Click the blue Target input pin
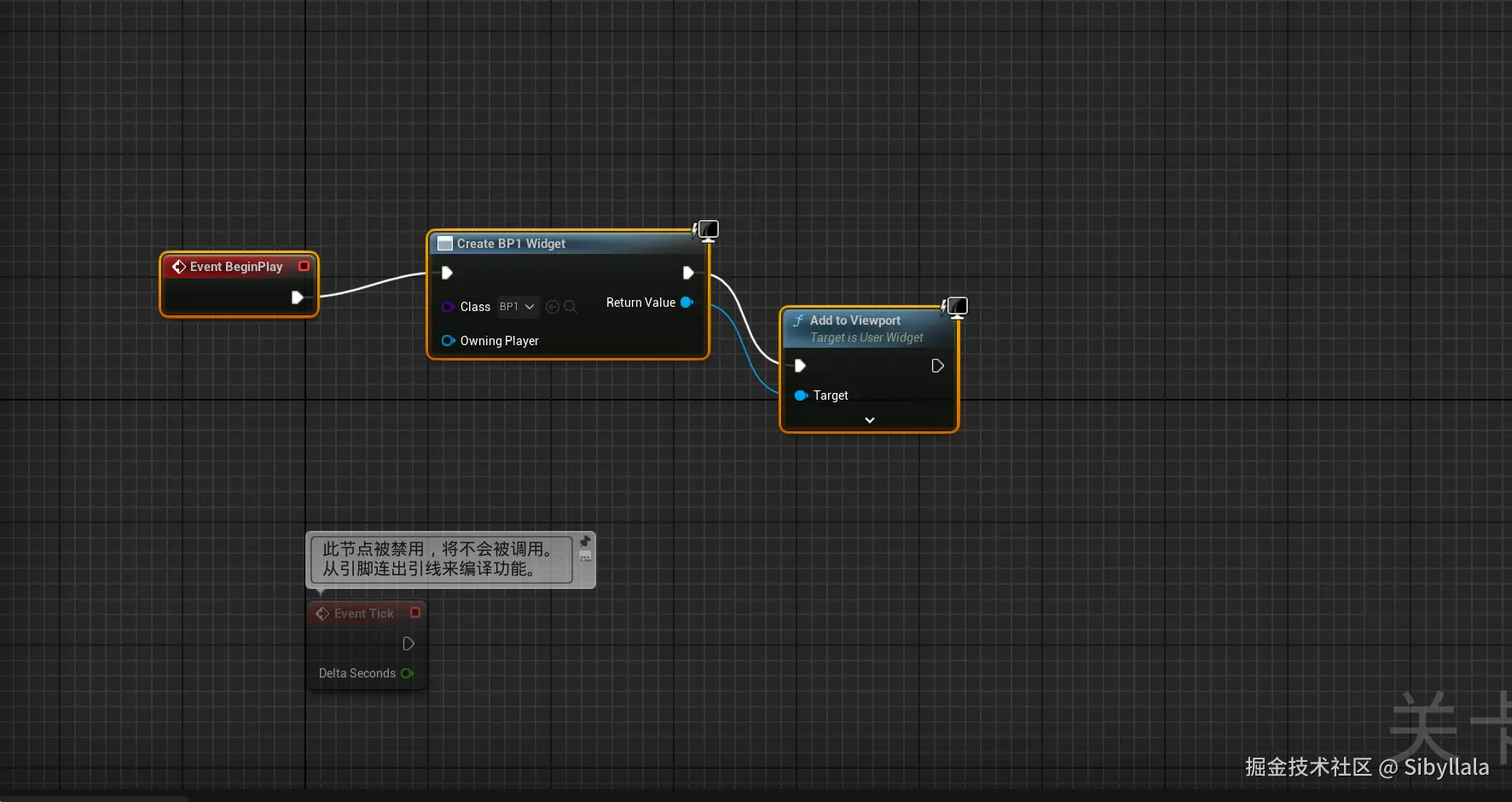This screenshot has height=802, width=1512. point(801,395)
